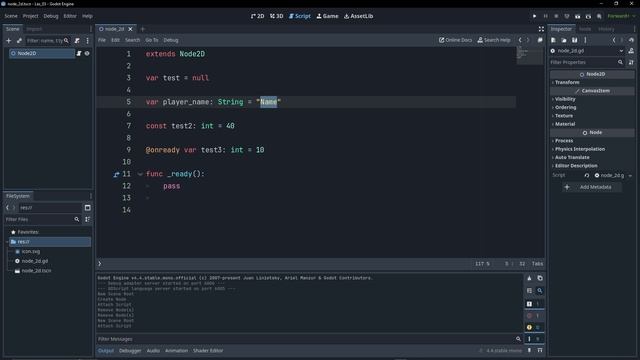Add a new scene tab
This screenshot has width=640, height=360.
point(142,29)
